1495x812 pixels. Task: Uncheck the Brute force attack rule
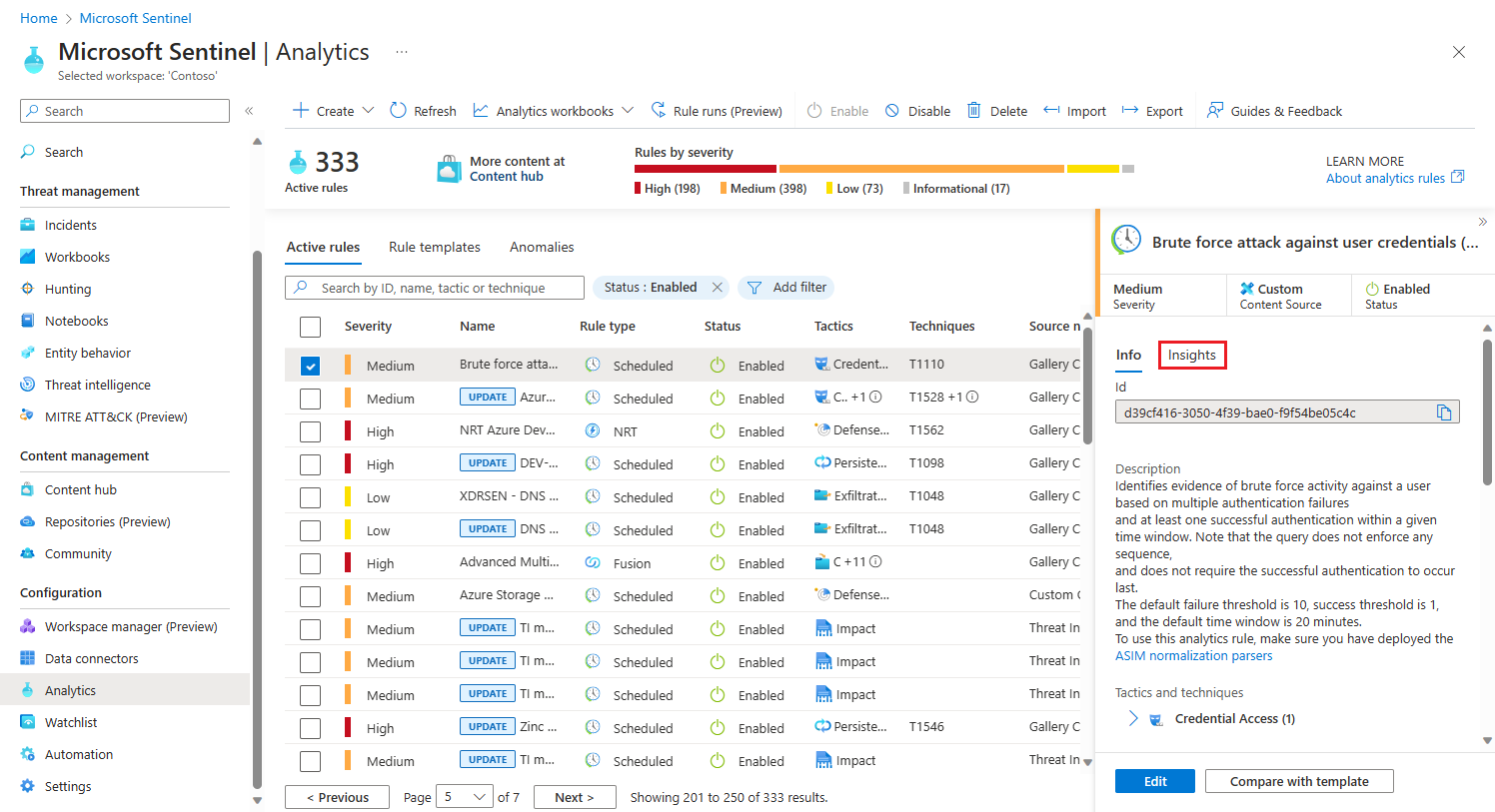[310, 365]
